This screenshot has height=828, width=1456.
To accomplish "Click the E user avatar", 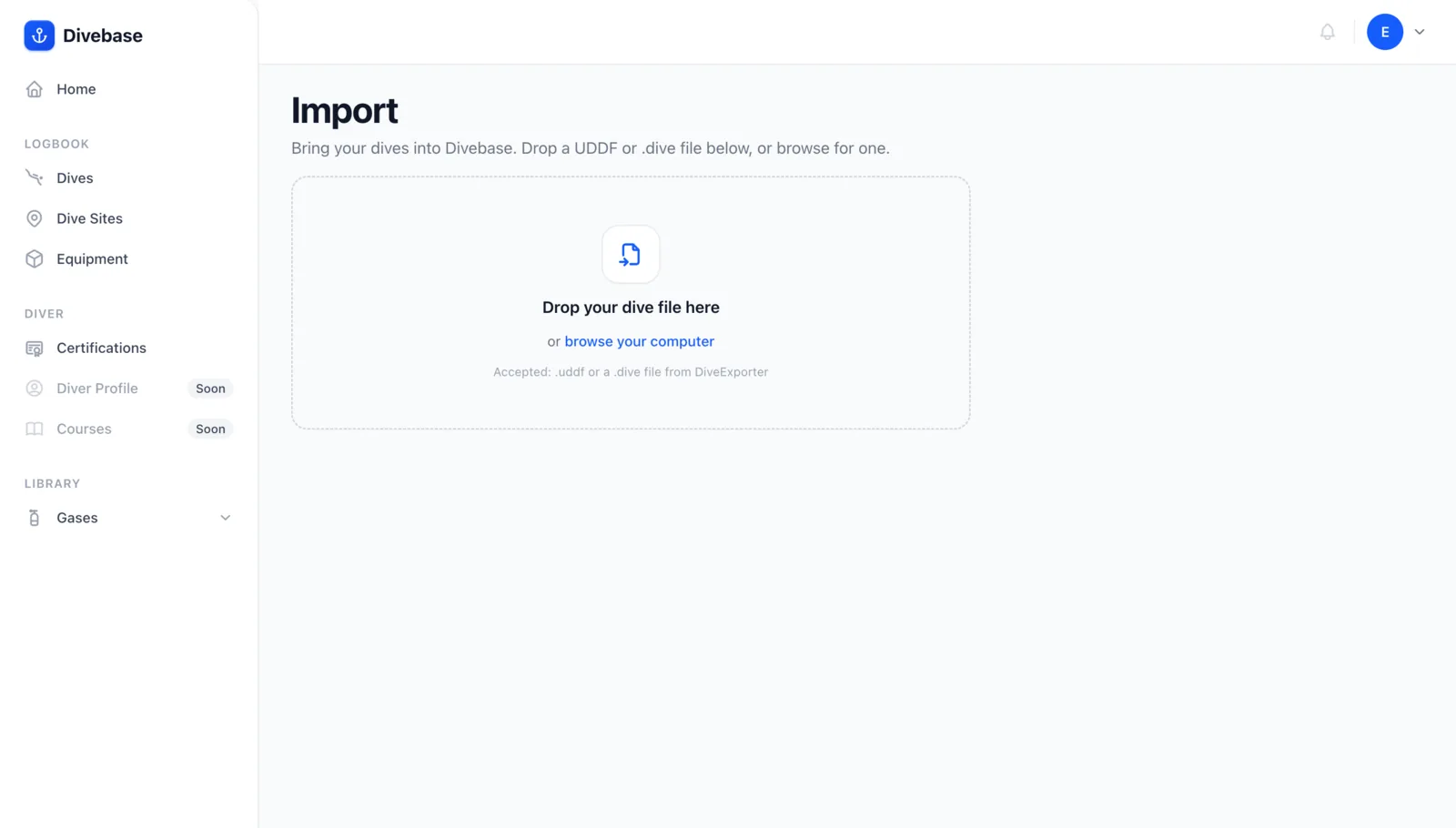I will point(1385,32).
